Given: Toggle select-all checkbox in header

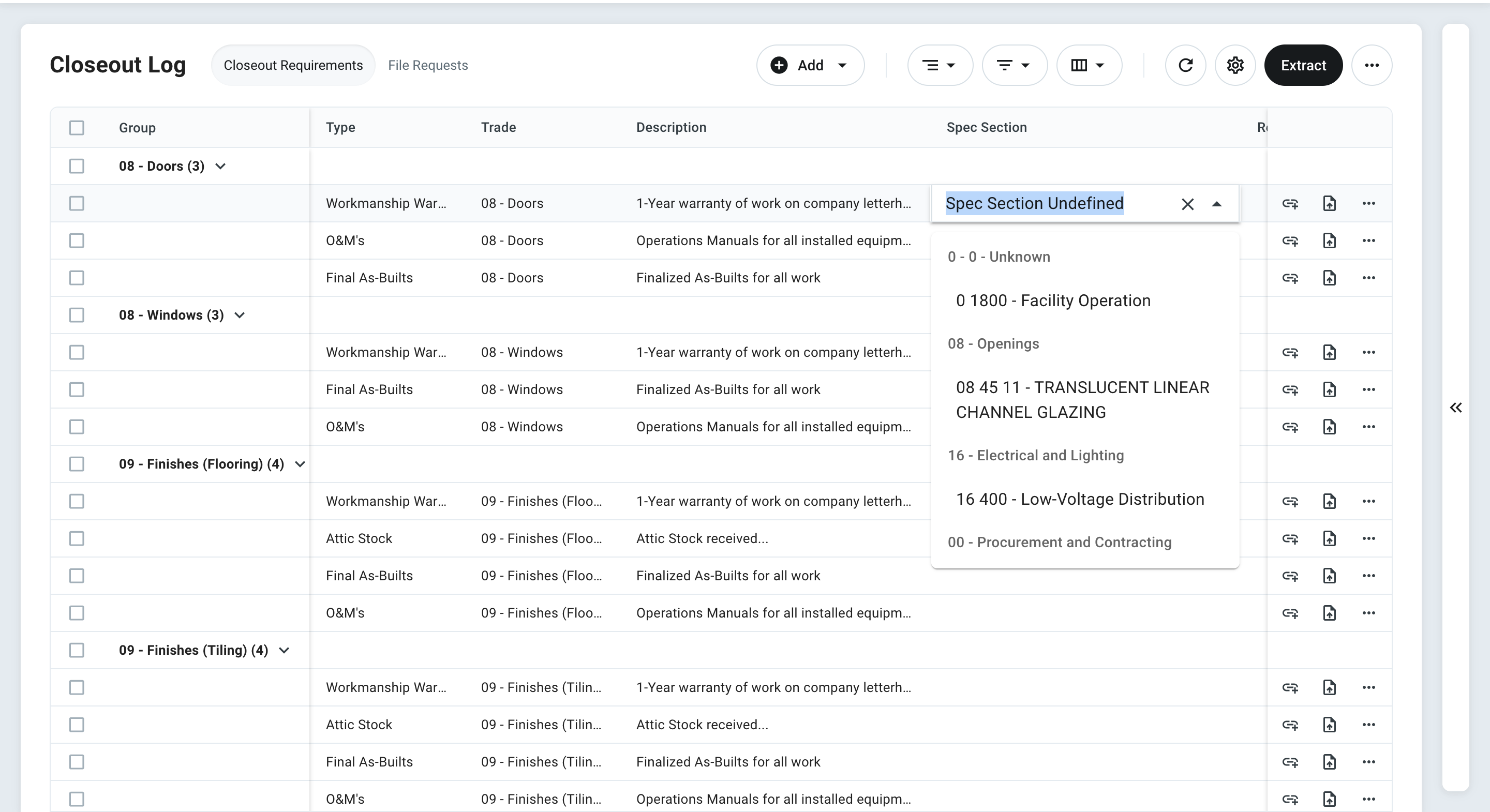Looking at the screenshot, I should (x=77, y=128).
